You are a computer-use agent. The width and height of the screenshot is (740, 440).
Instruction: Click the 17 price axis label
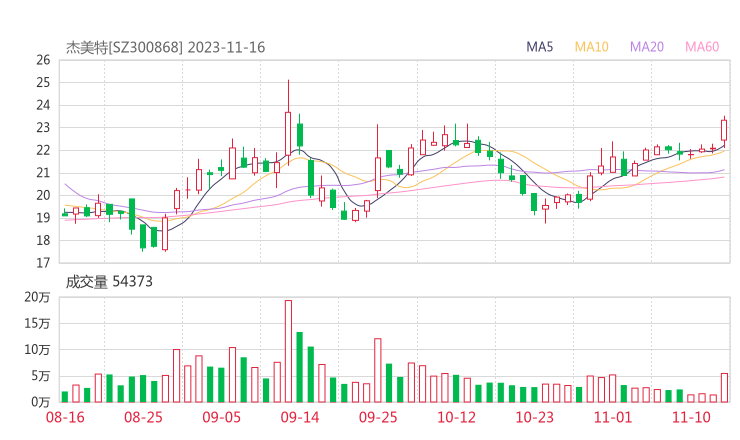(43, 263)
